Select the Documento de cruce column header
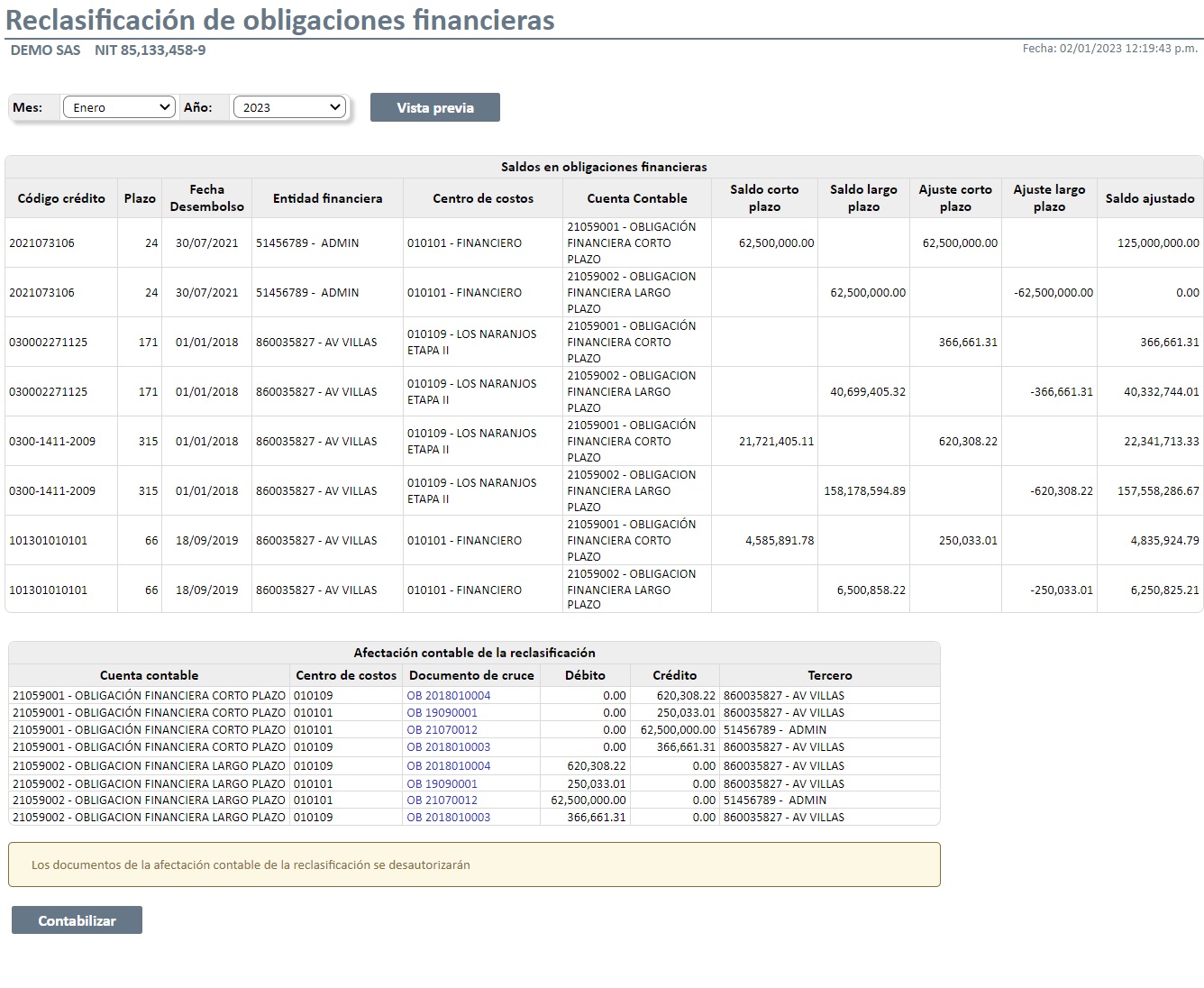 471,675
